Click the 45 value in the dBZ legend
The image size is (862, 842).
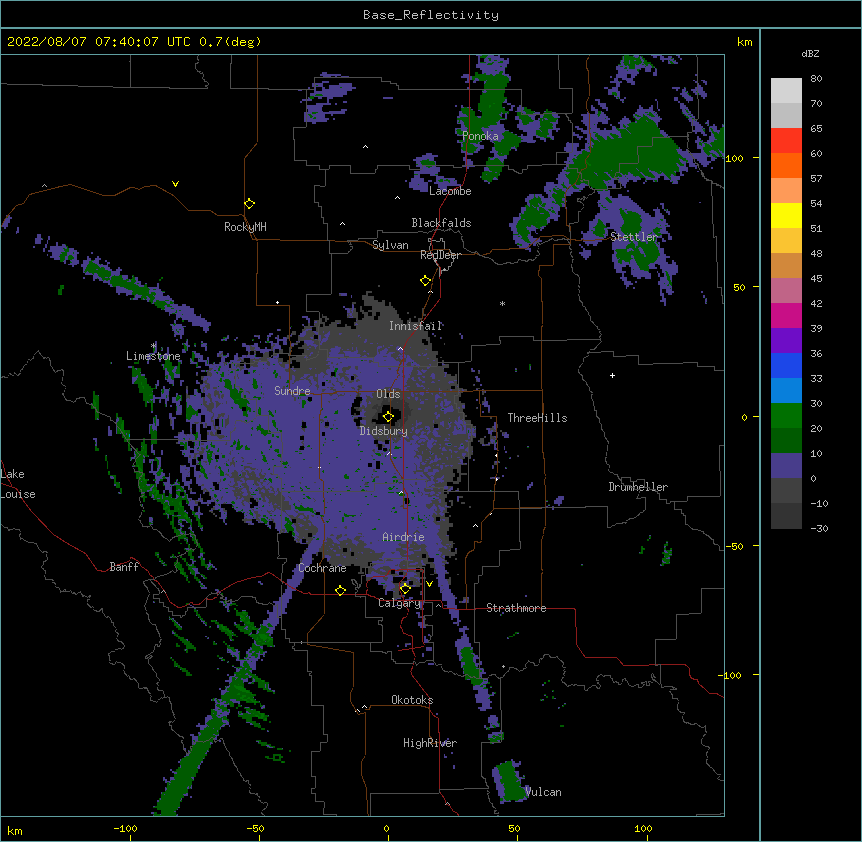816,278
